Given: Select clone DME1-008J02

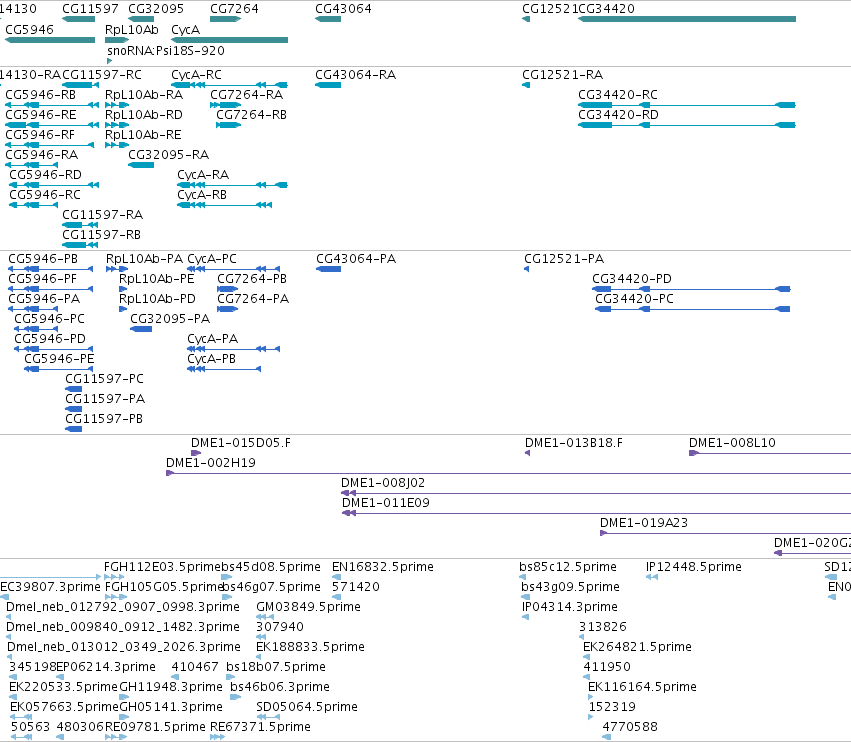Looking at the screenshot, I should tap(383, 483).
